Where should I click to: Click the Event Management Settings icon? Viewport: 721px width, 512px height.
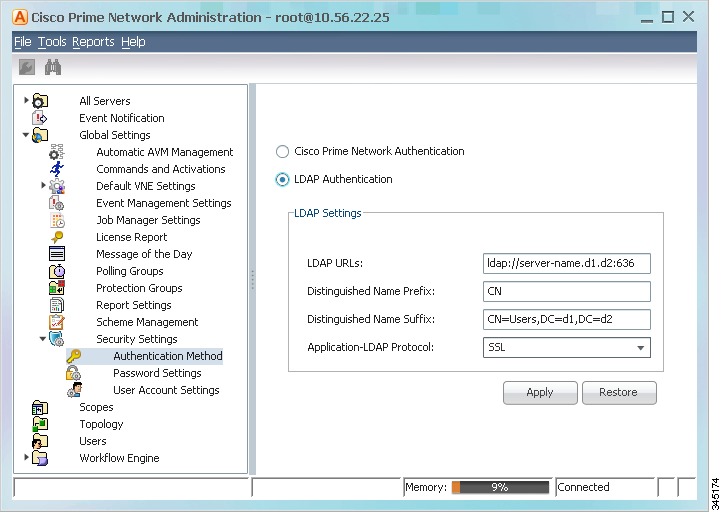(x=57, y=203)
